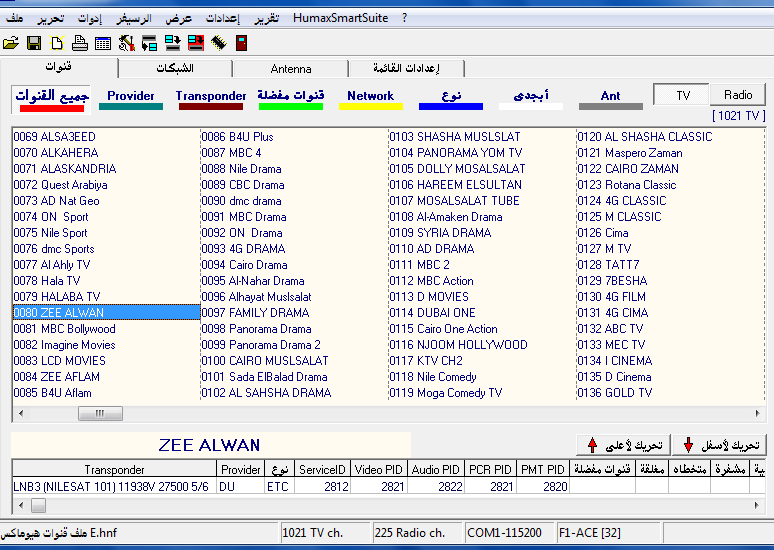
Task: Click the Transponder column header
Action: tap(115, 470)
